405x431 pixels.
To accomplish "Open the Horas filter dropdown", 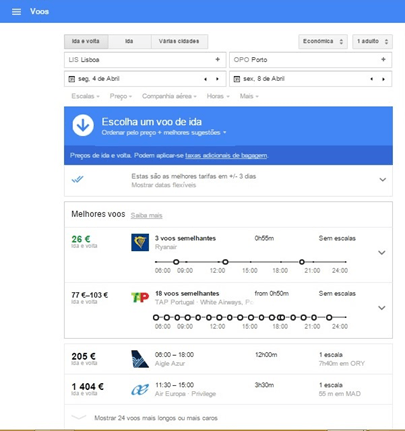I will click(x=218, y=96).
